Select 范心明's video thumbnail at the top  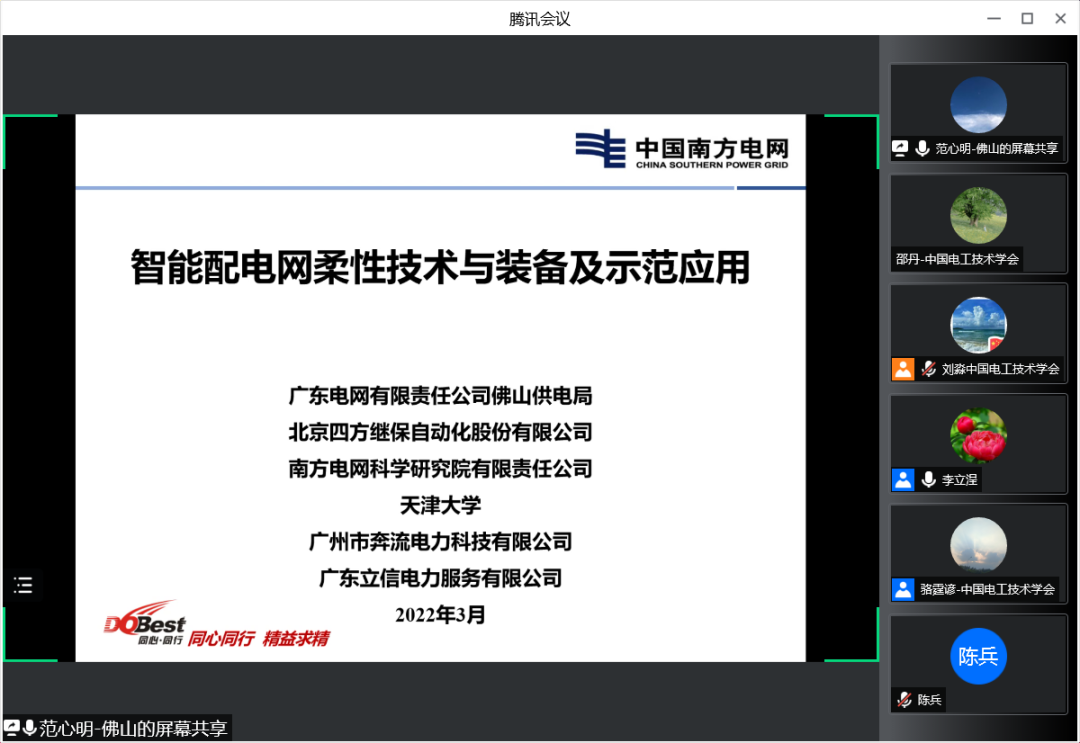(978, 103)
